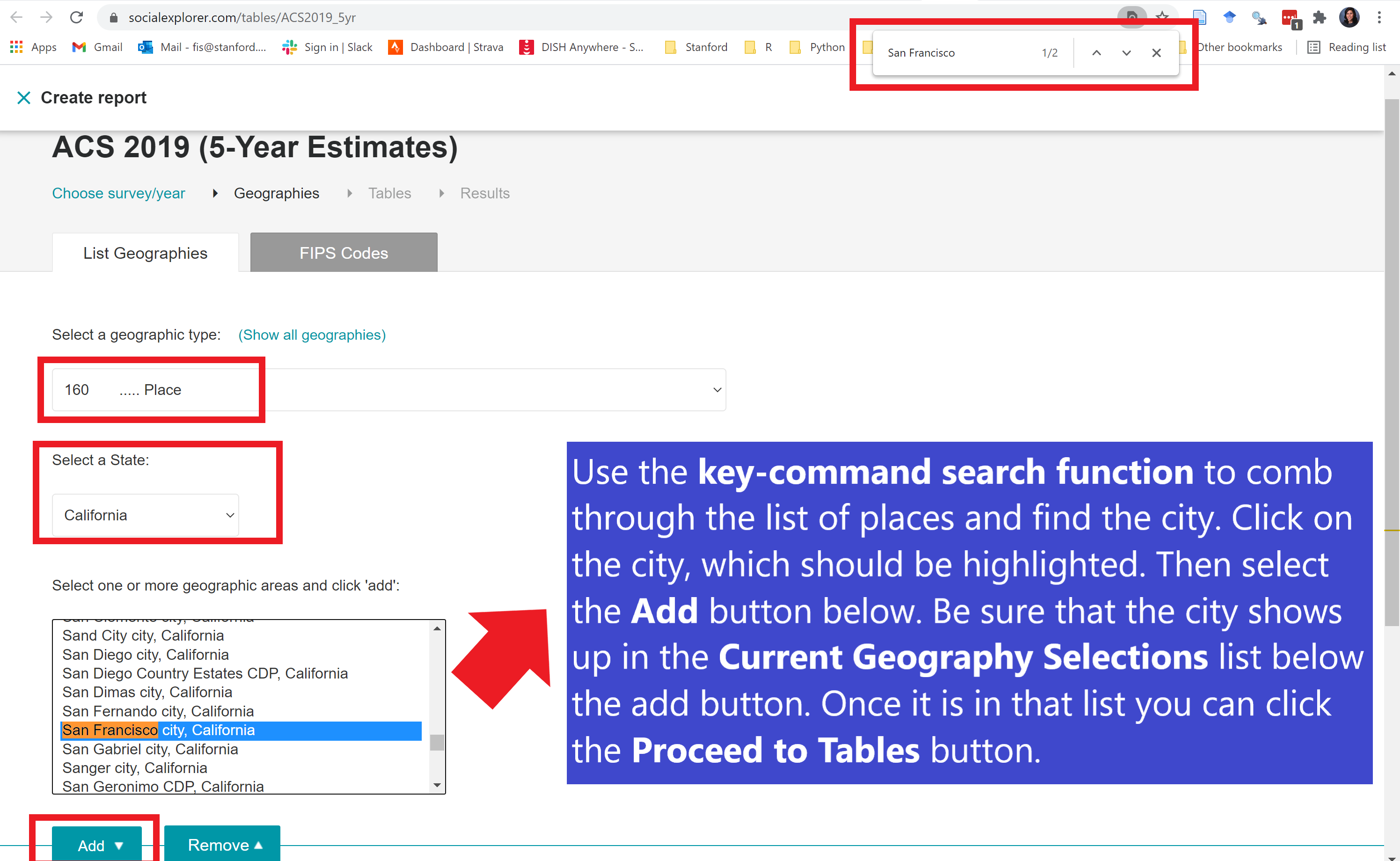Open the Chrome three-dot menu

(1379, 18)
